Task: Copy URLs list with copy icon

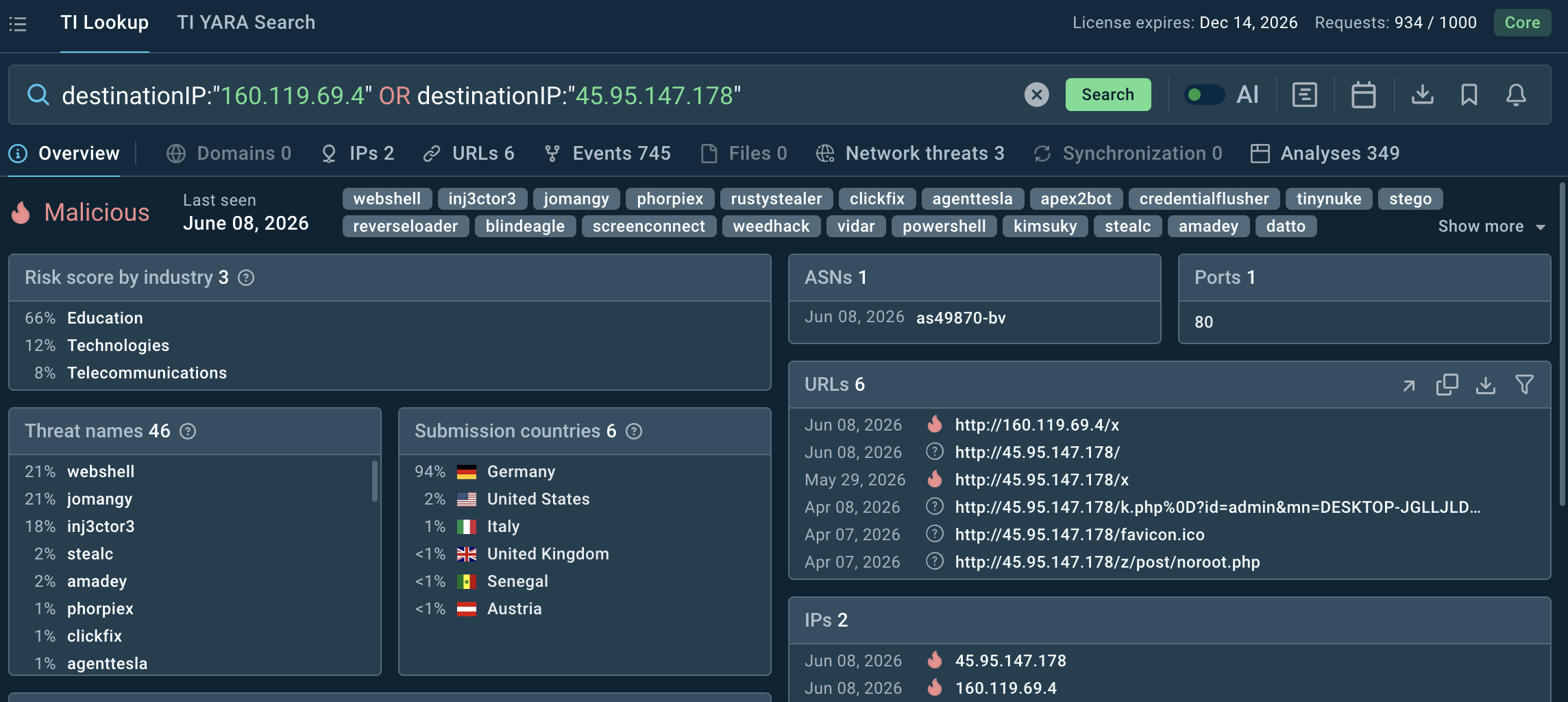Action: pos(1447,385)
